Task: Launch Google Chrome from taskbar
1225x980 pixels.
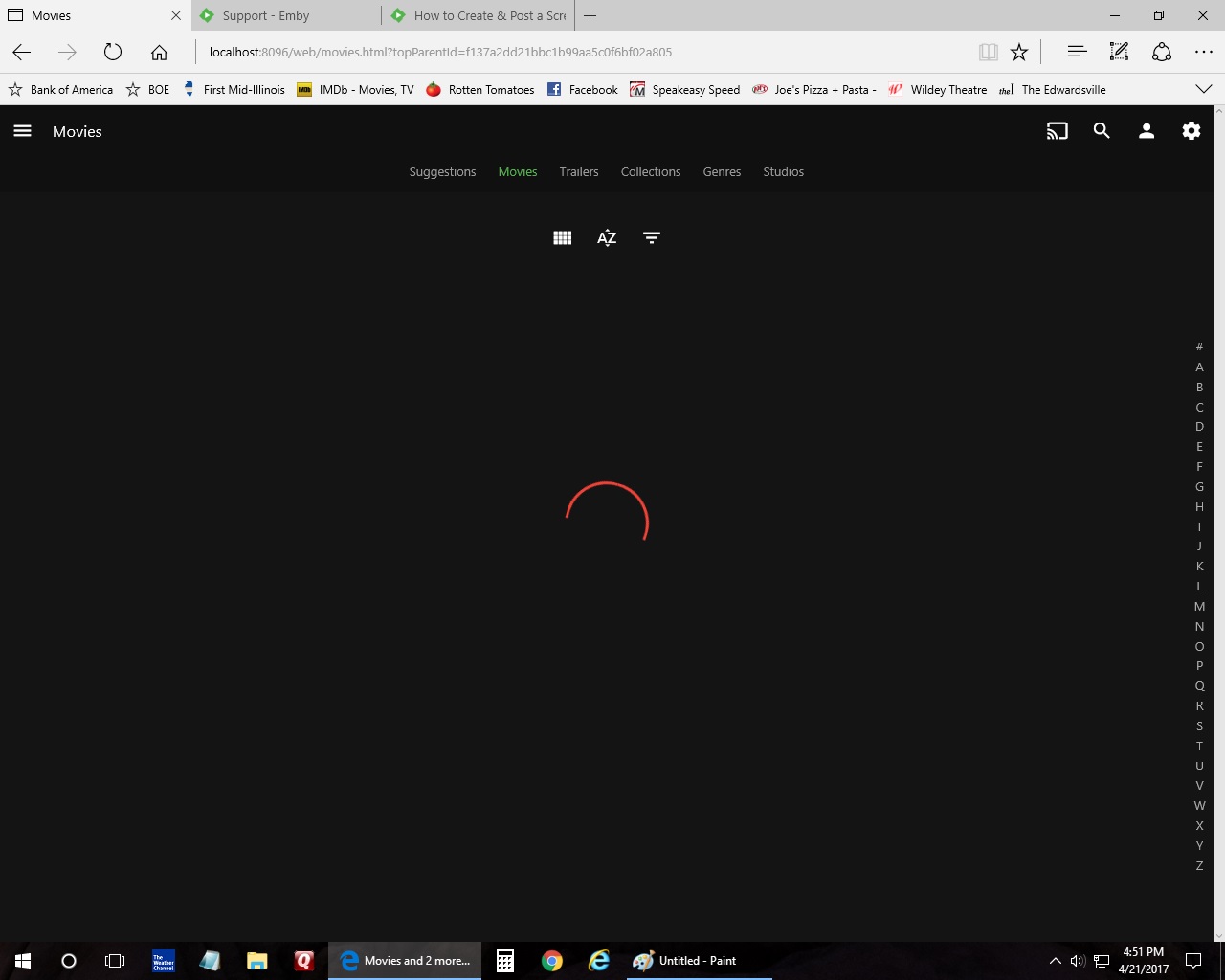Action: (x=552, y=961)
